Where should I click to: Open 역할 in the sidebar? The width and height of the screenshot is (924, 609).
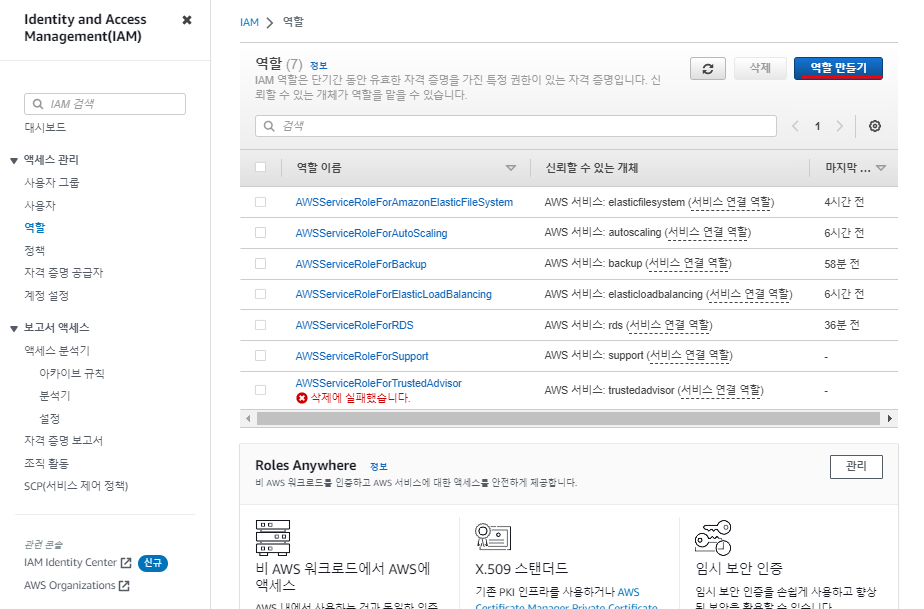(x=35, y=228)
